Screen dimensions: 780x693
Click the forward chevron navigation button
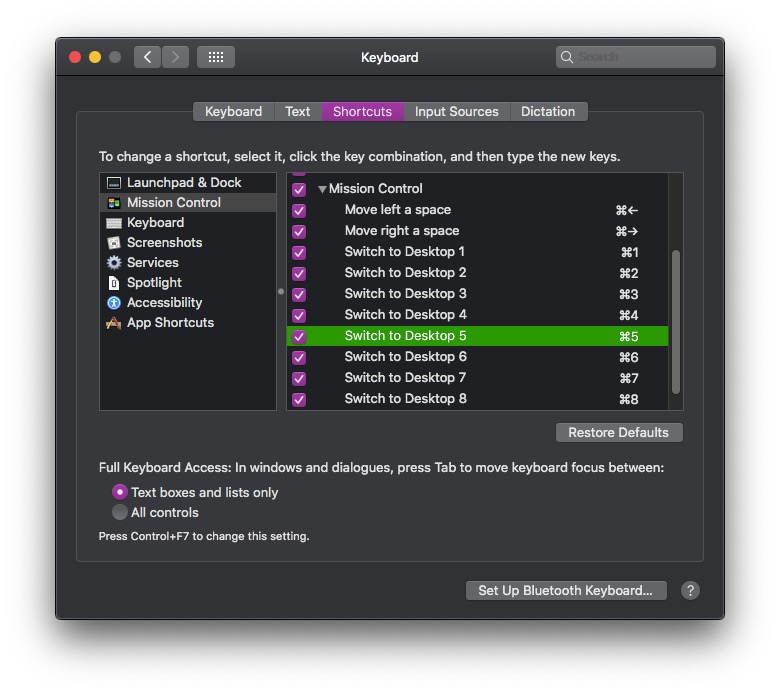[175, 57]
